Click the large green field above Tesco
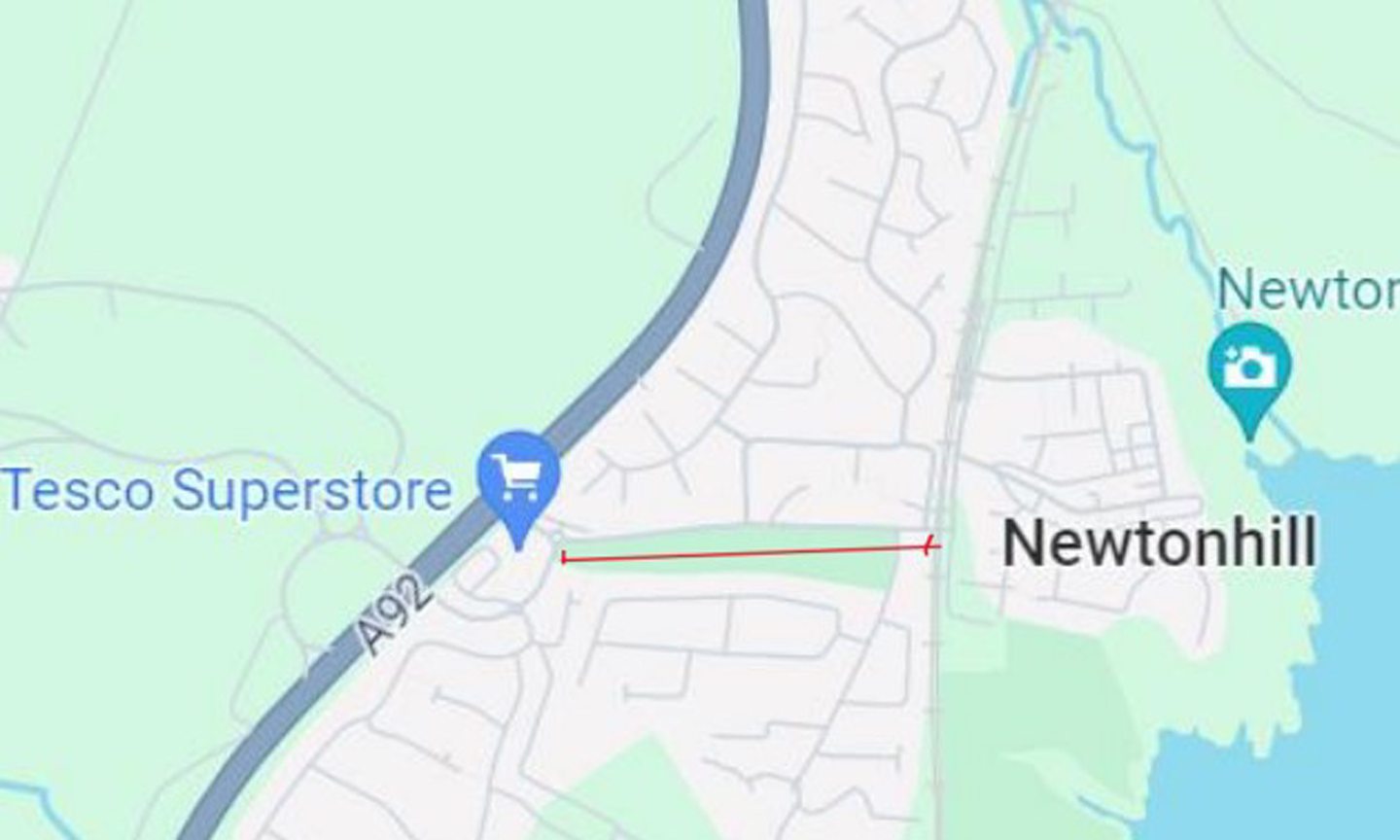This screenshot has height=840, width=1400. tap(340, 194)
